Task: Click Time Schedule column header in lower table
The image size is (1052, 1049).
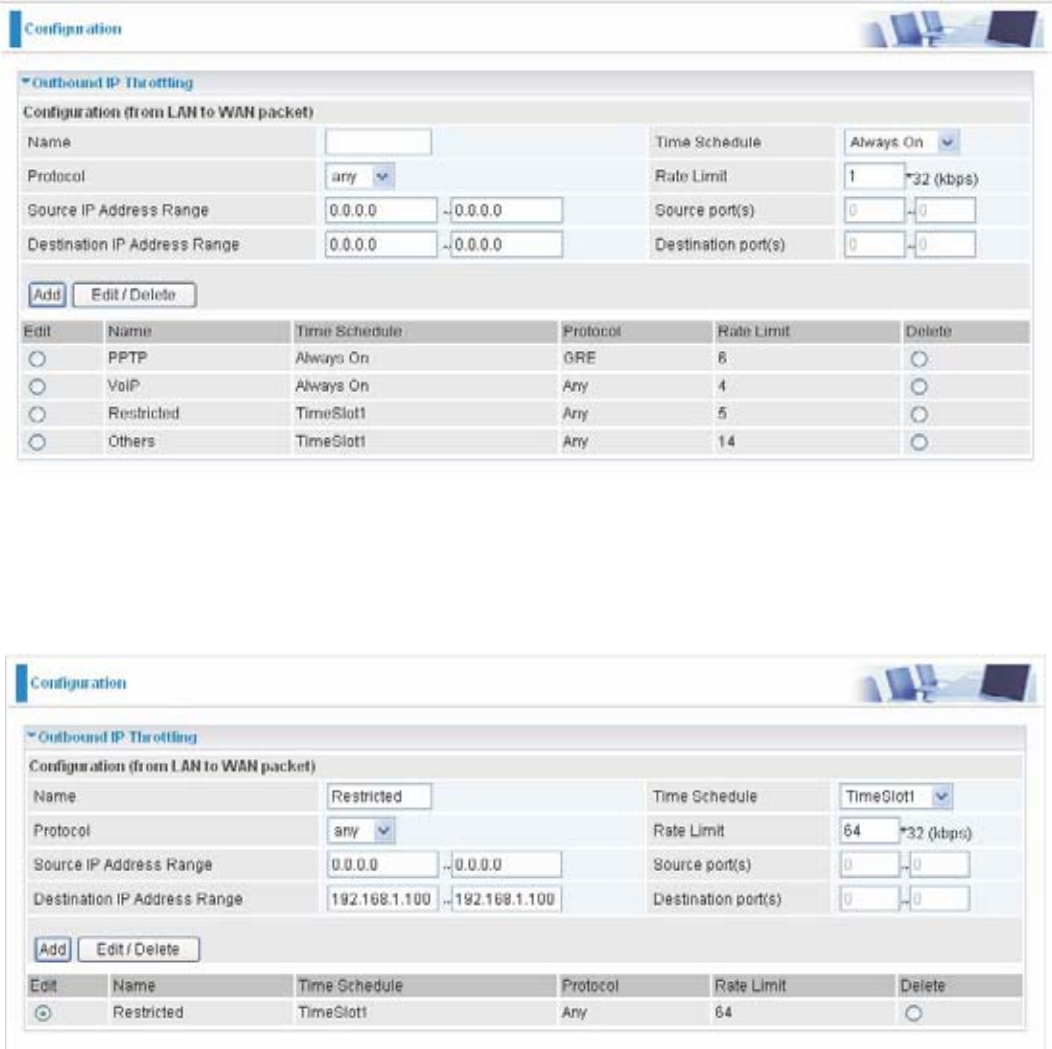Action: (350, 985)
